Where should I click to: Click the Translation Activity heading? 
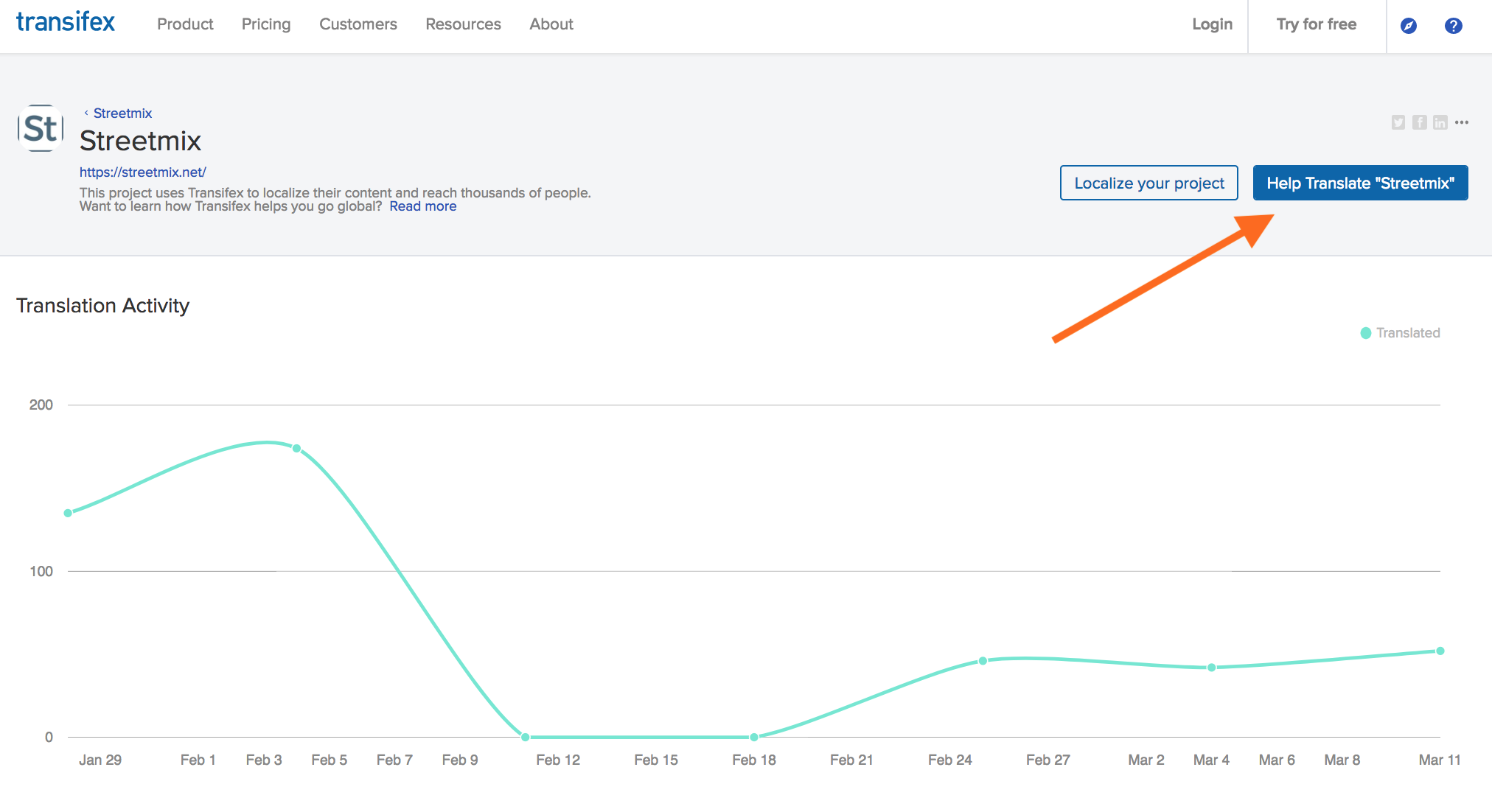point(103,306)
